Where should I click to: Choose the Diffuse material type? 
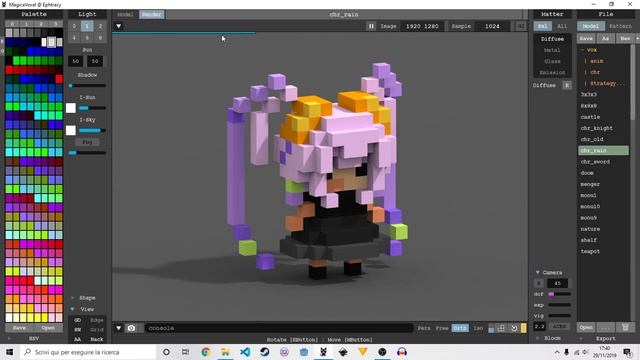coord(552,39)
